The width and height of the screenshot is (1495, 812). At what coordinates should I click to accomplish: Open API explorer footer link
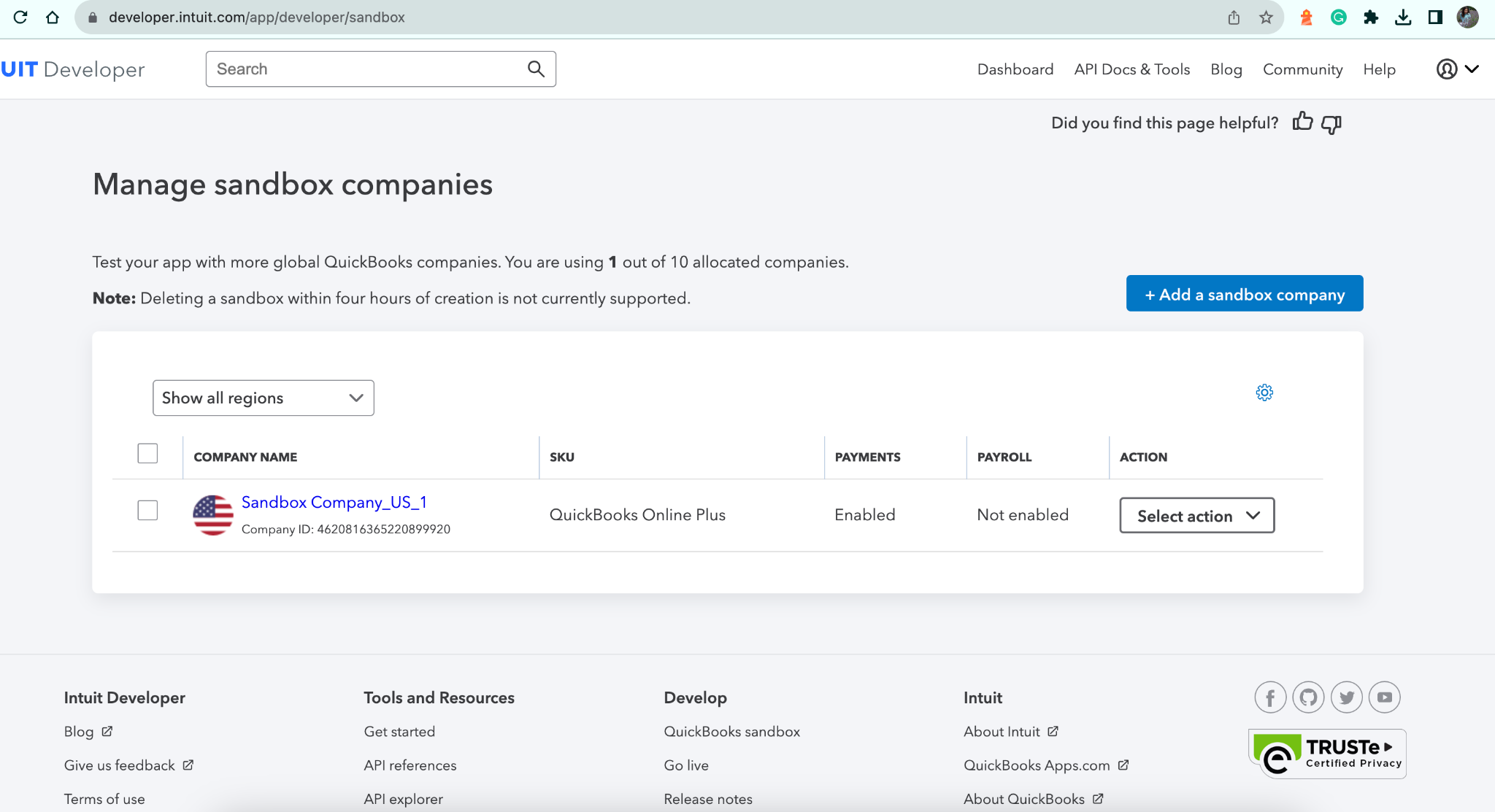(404, 798)
